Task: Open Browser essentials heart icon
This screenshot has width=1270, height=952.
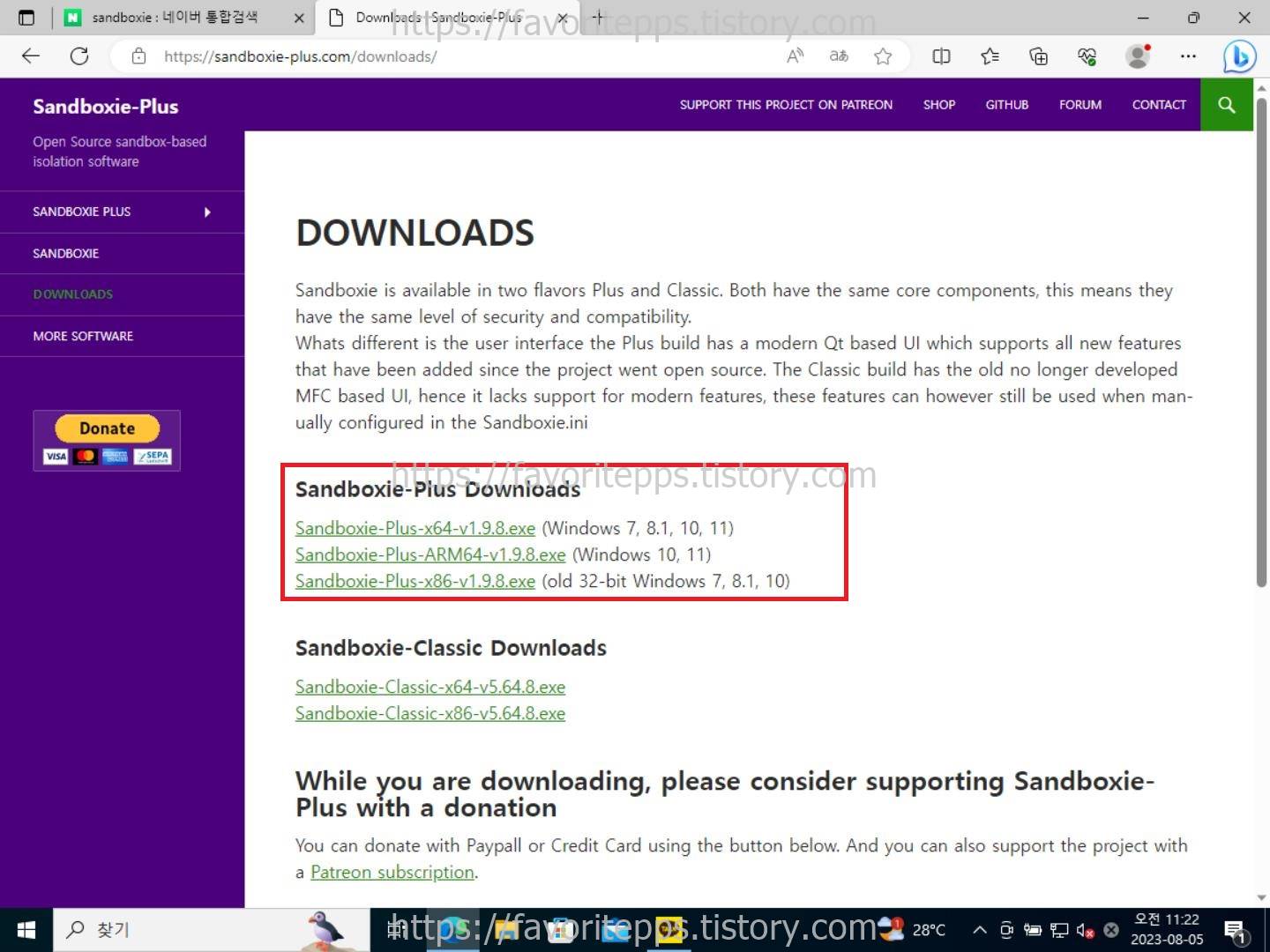Action: point(1087,56)
